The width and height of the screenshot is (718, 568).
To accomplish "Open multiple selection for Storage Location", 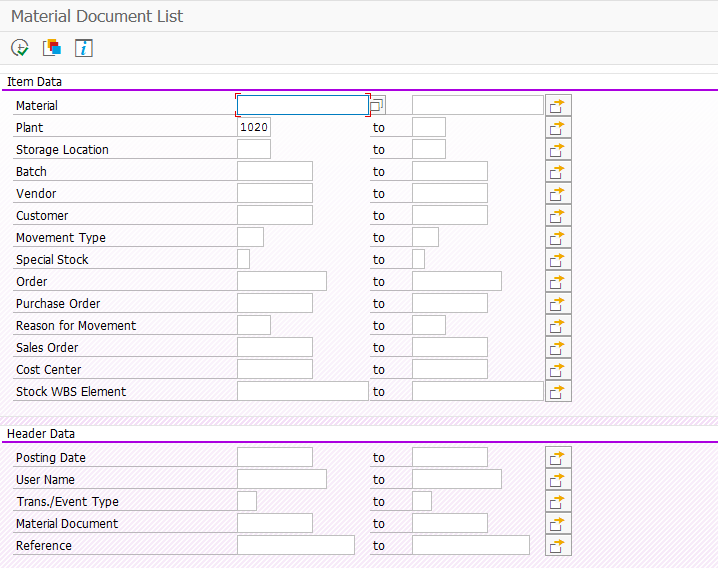I will 558,150.
